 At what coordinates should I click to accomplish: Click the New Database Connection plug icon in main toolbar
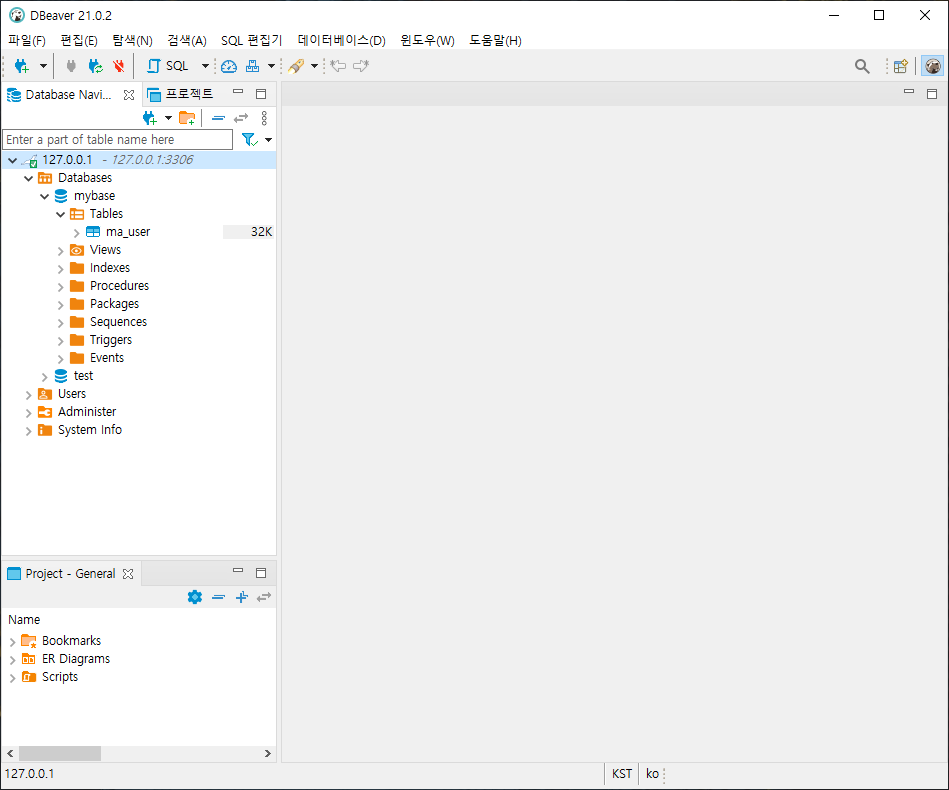pos(22,66)
